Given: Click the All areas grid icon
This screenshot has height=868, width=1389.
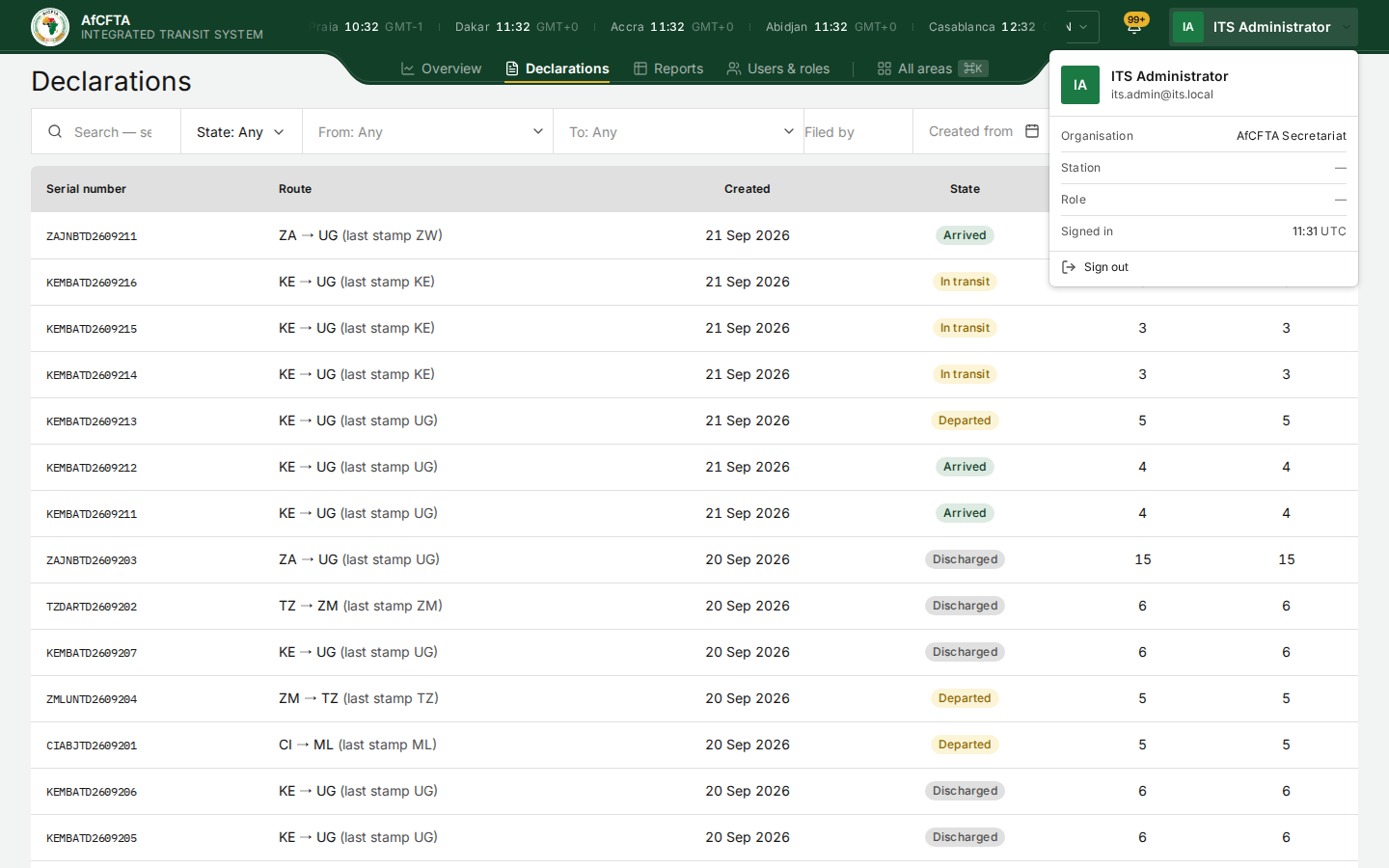Looking at the screenshot, I should coord(885,68).
